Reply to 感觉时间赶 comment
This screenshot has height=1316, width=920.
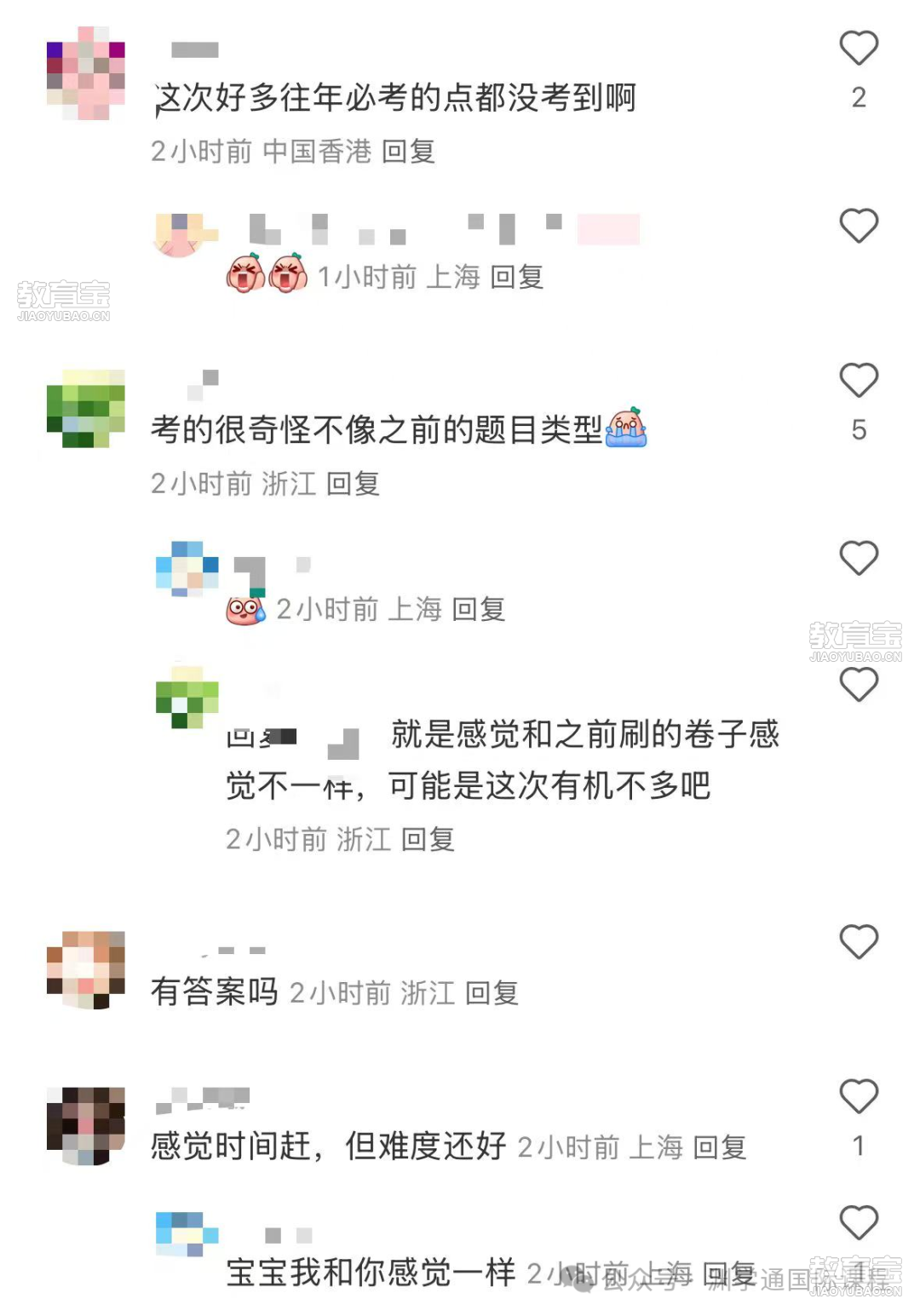[720, 1147]
